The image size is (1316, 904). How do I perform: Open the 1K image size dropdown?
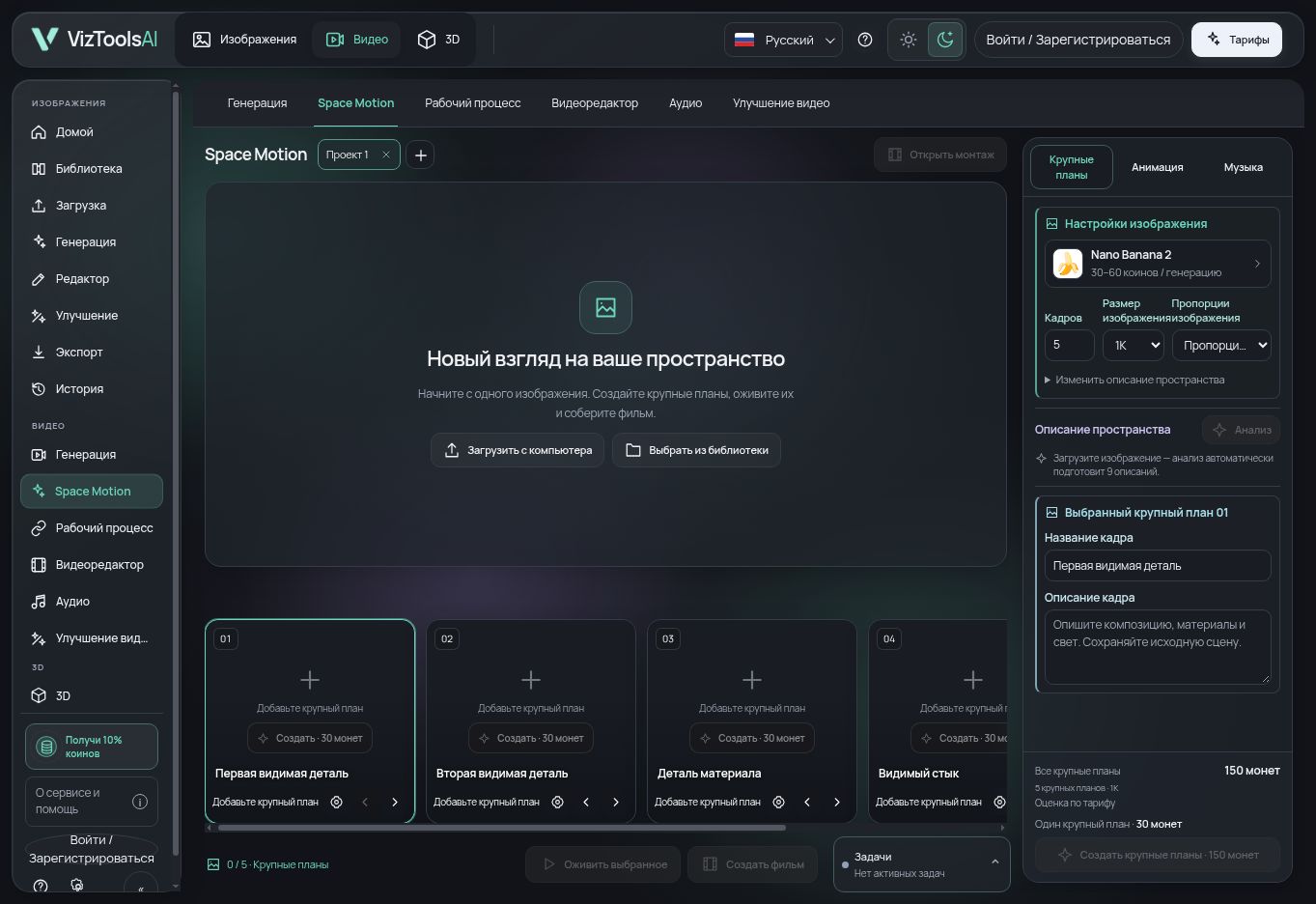pos(1134,345)
